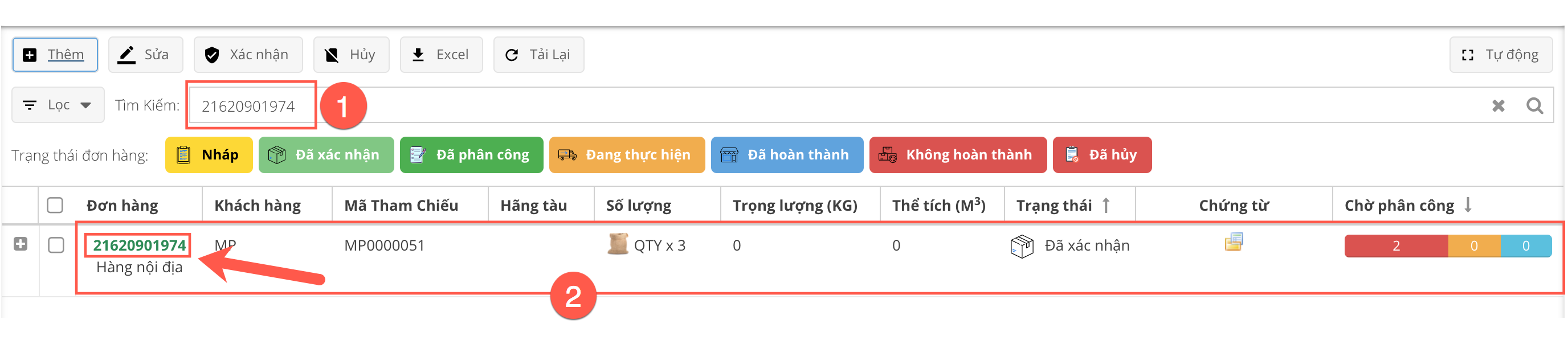
Task: Tick the checkbox for order 21620901974
Action: (x=56, y=245)
